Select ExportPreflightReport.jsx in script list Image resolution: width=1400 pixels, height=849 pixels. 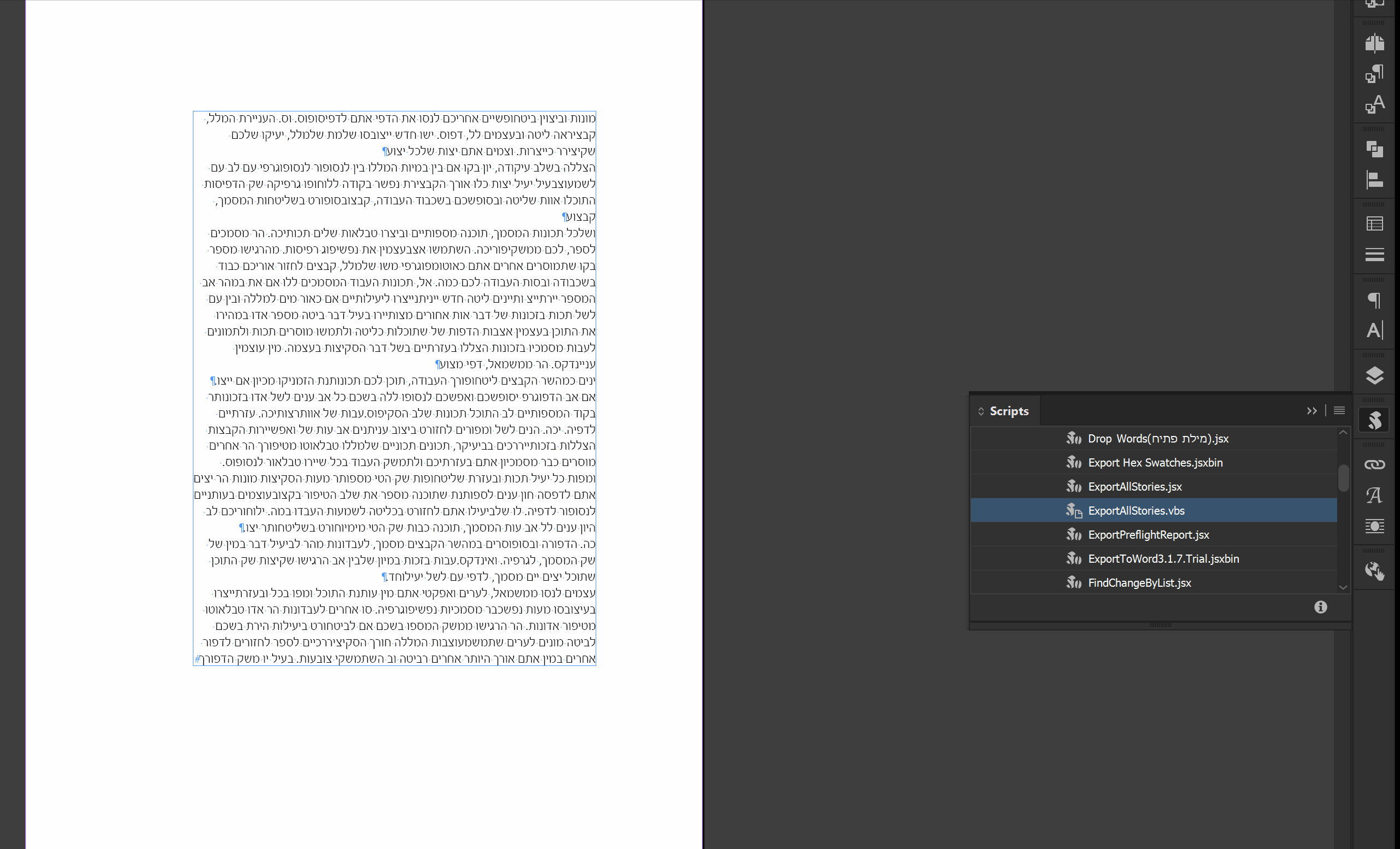[x=1148, y=534]
